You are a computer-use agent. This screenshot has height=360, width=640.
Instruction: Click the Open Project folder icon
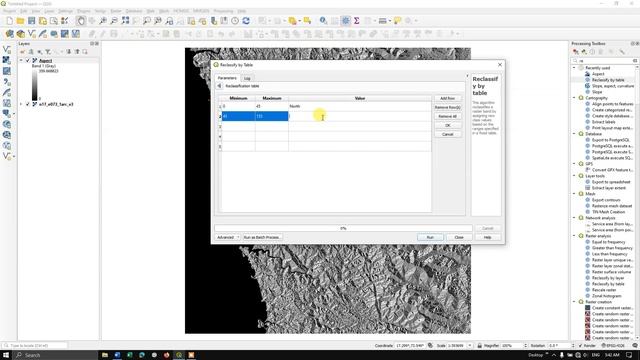(20, 21)
